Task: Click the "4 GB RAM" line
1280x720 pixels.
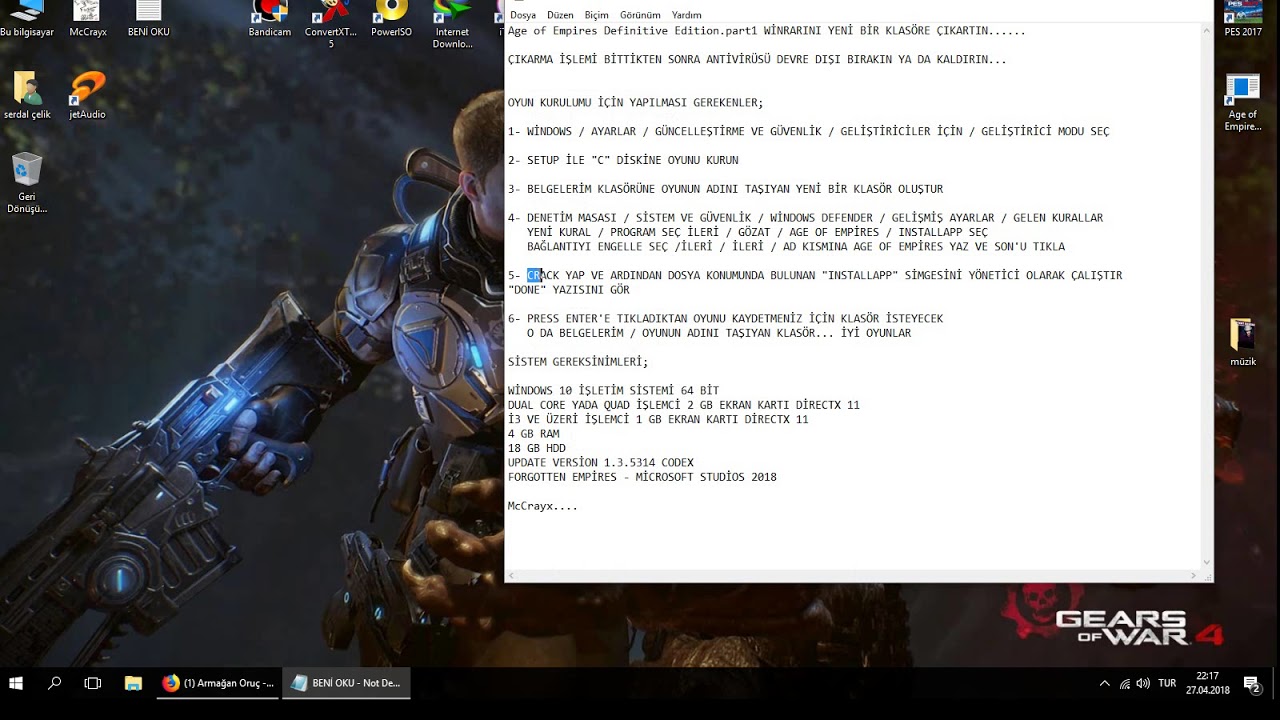Action: [533, 434]
